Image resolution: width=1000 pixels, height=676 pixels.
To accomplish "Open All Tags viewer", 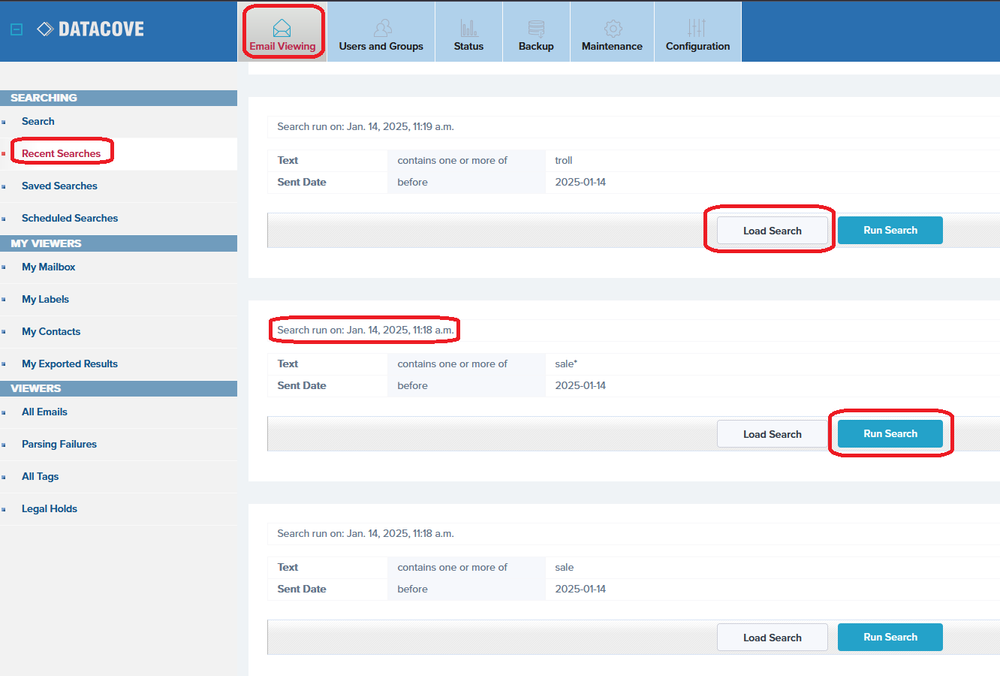I will [x=40, y=476].
